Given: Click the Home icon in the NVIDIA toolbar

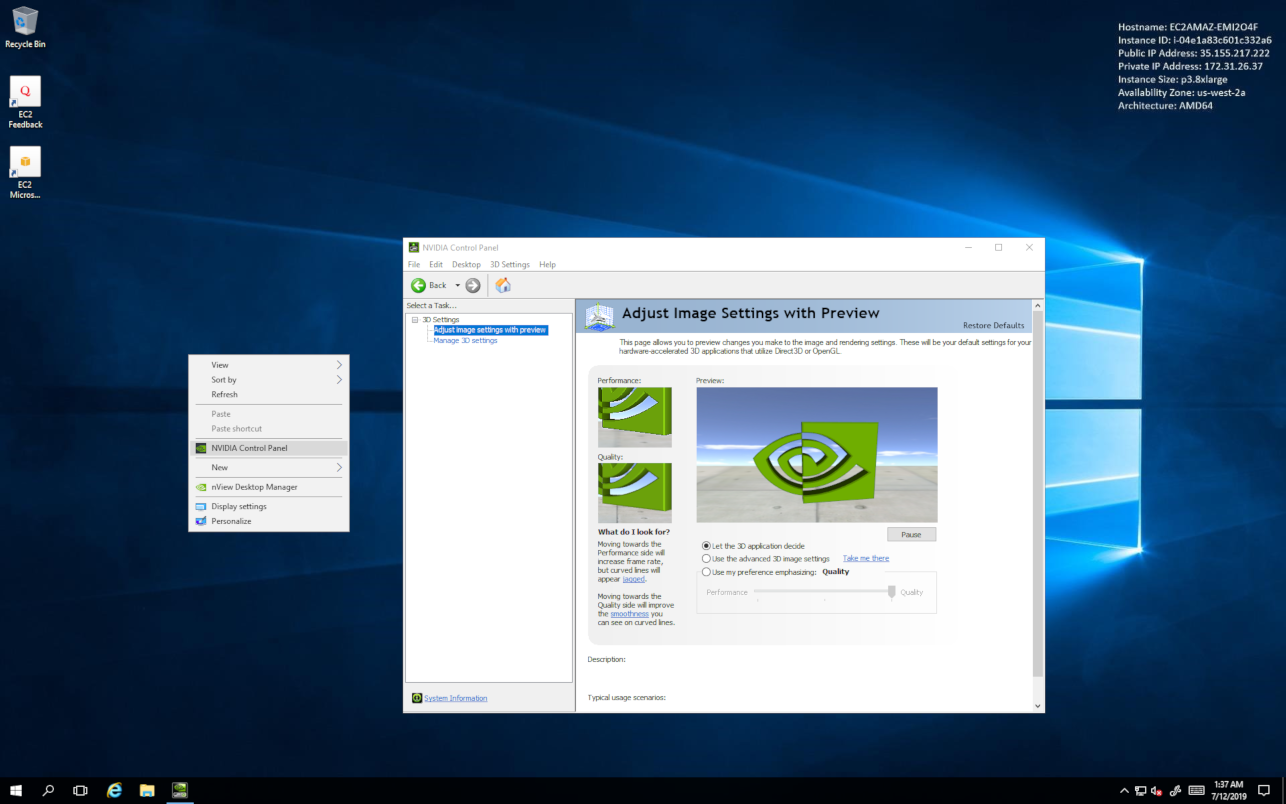Looking at the screenshot, I should pos(502,285).
